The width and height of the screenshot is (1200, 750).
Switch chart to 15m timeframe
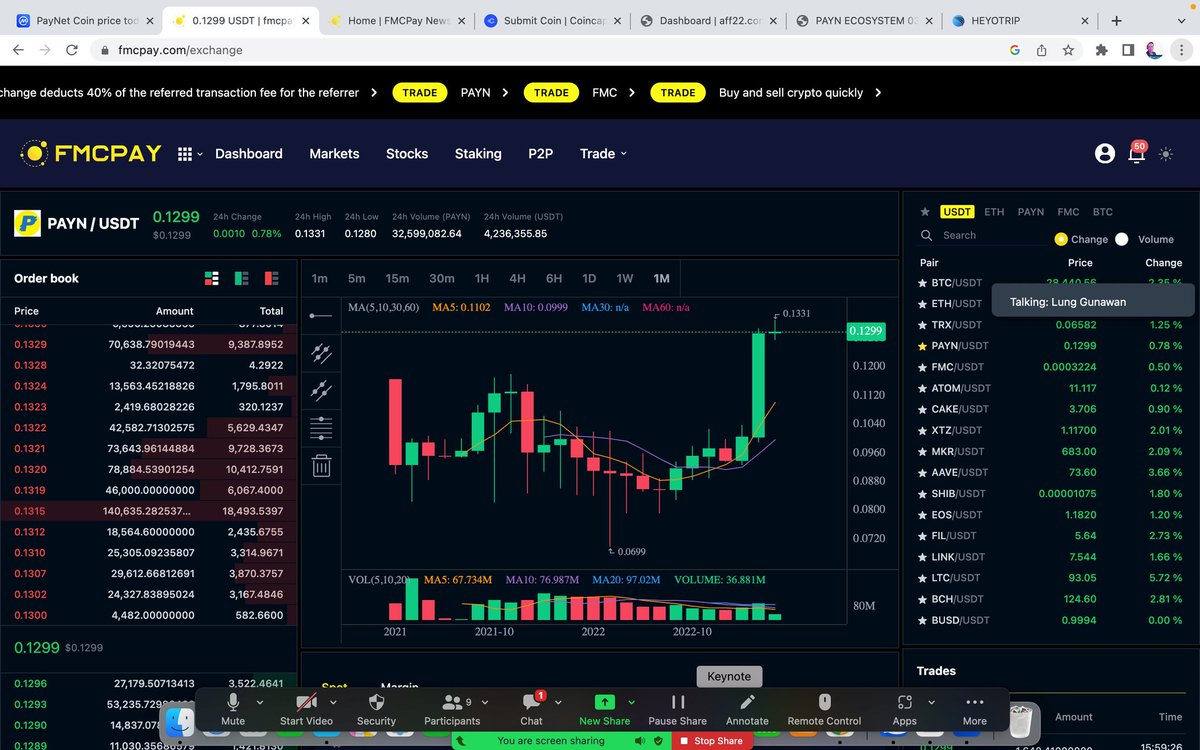[397, 278]
